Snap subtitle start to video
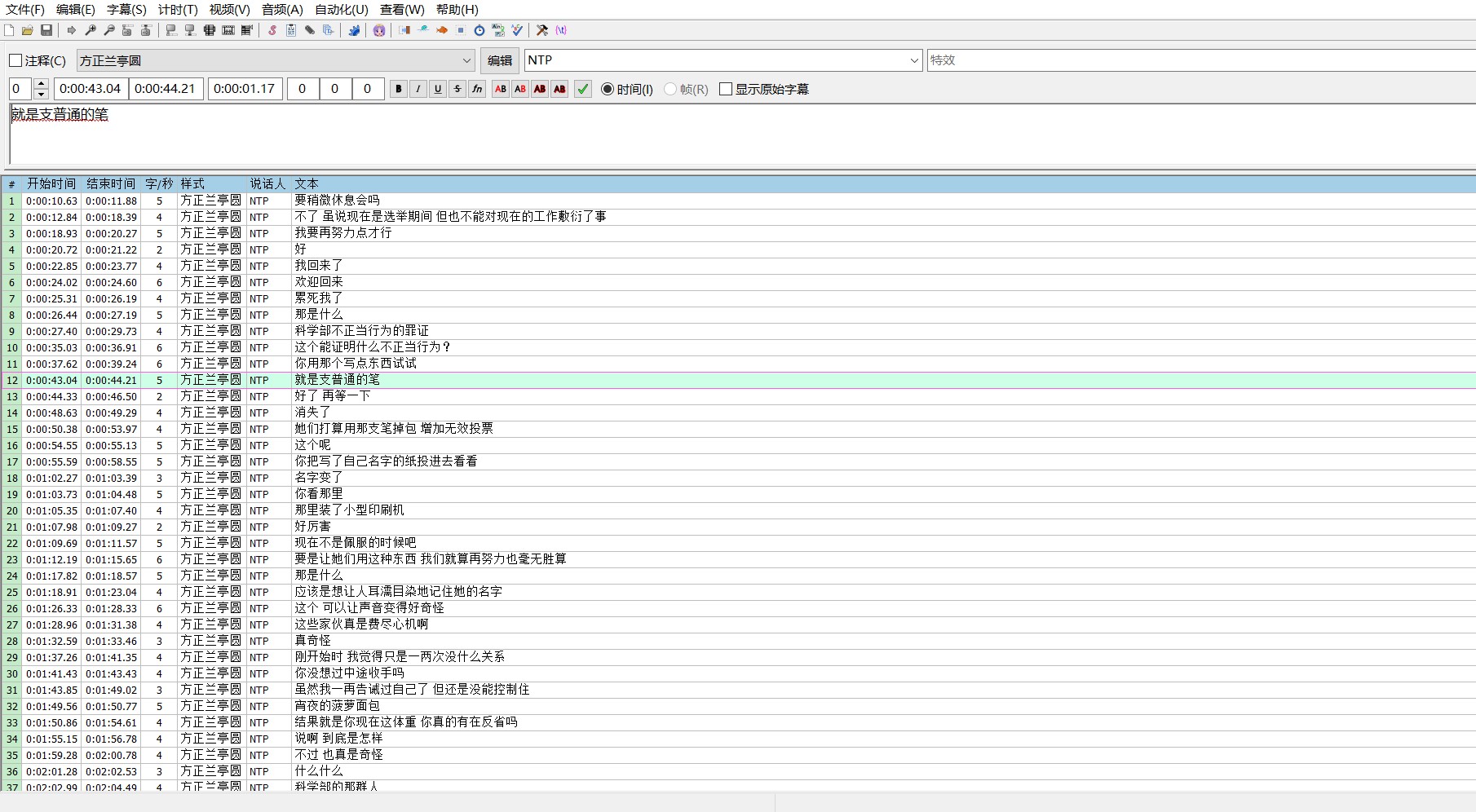1476x812 pixels. [x=171, y=30]
